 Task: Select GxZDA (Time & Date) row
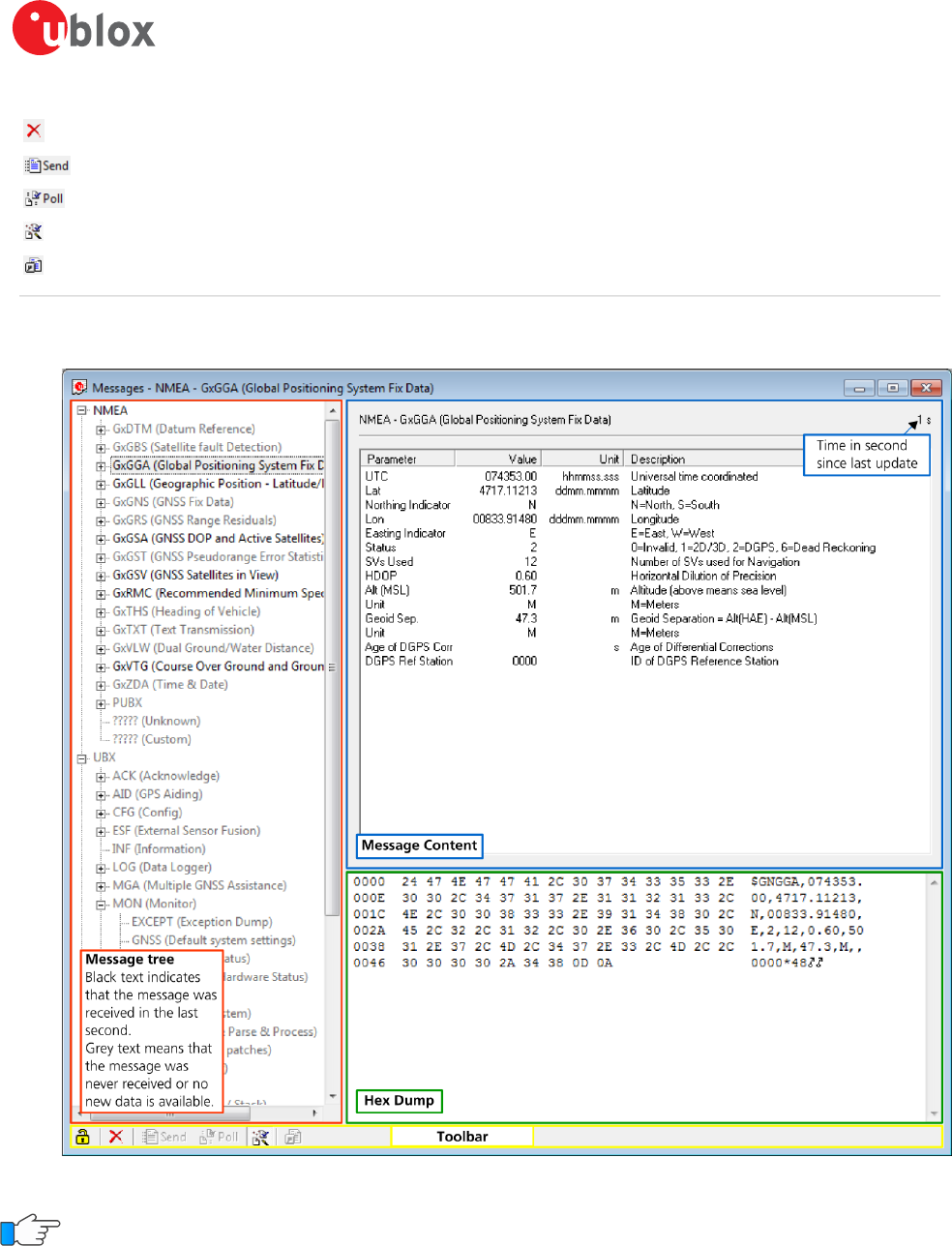click(x=170, y=684)
